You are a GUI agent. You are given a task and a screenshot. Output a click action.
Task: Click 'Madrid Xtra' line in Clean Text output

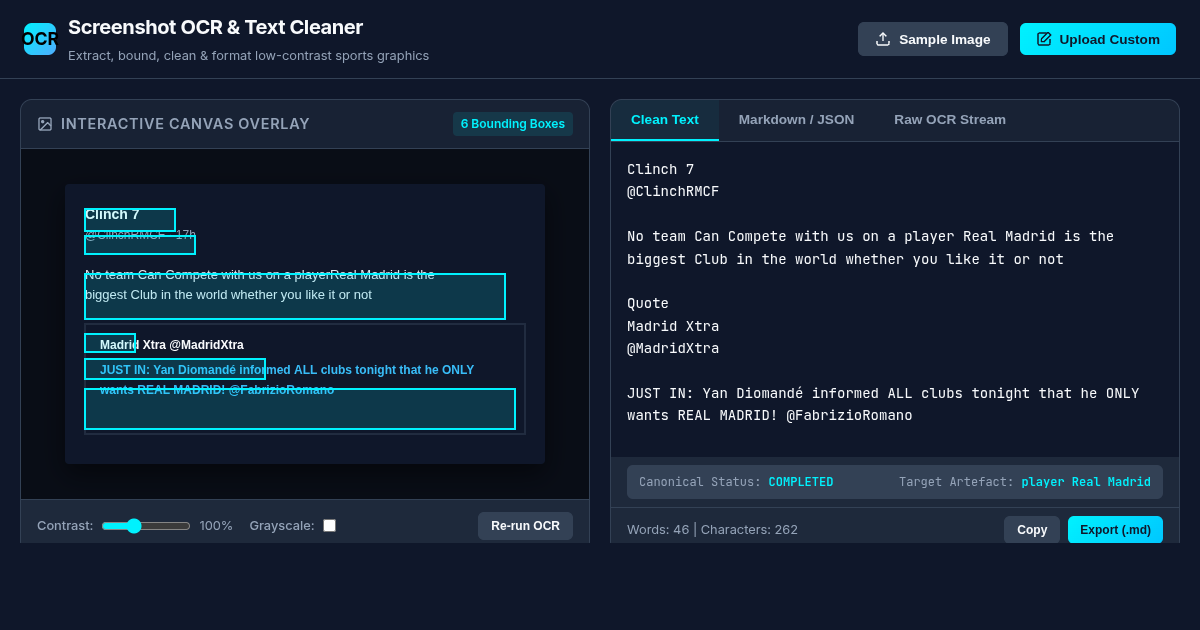tap(673, 327)
